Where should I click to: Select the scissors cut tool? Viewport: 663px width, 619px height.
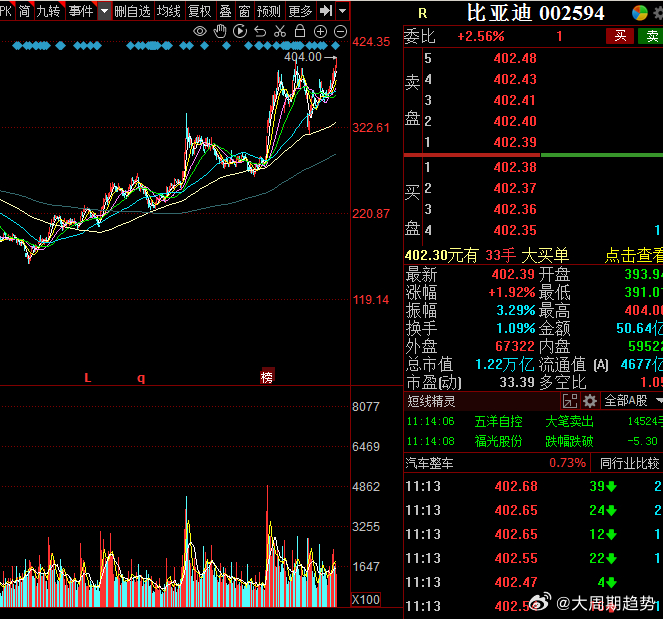[280, 31]
